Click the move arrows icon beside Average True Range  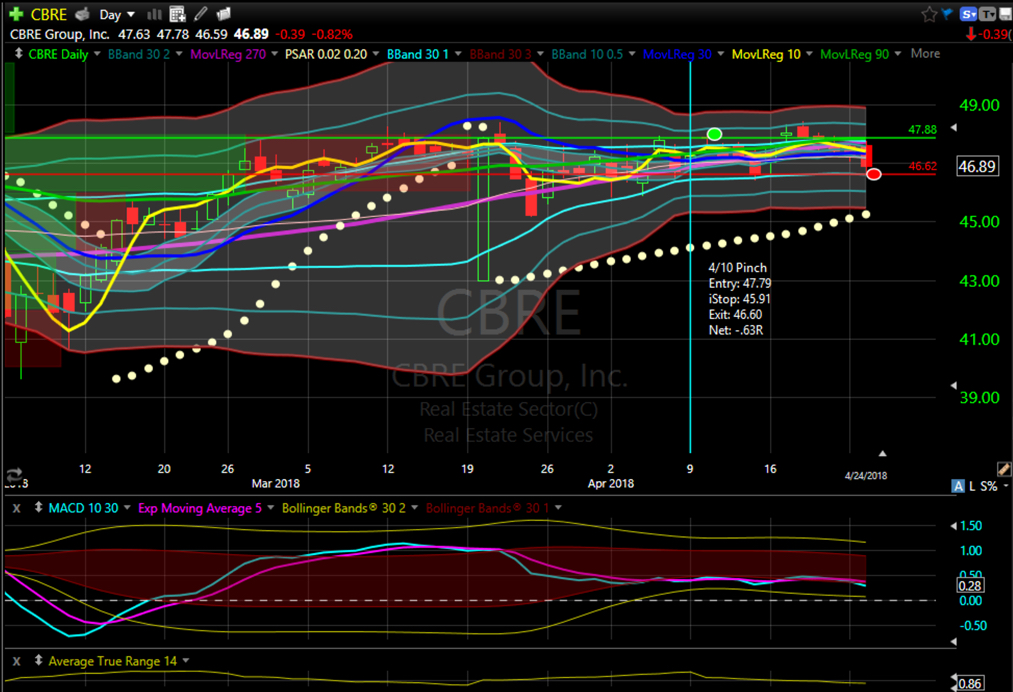click(x=38, y=660)
